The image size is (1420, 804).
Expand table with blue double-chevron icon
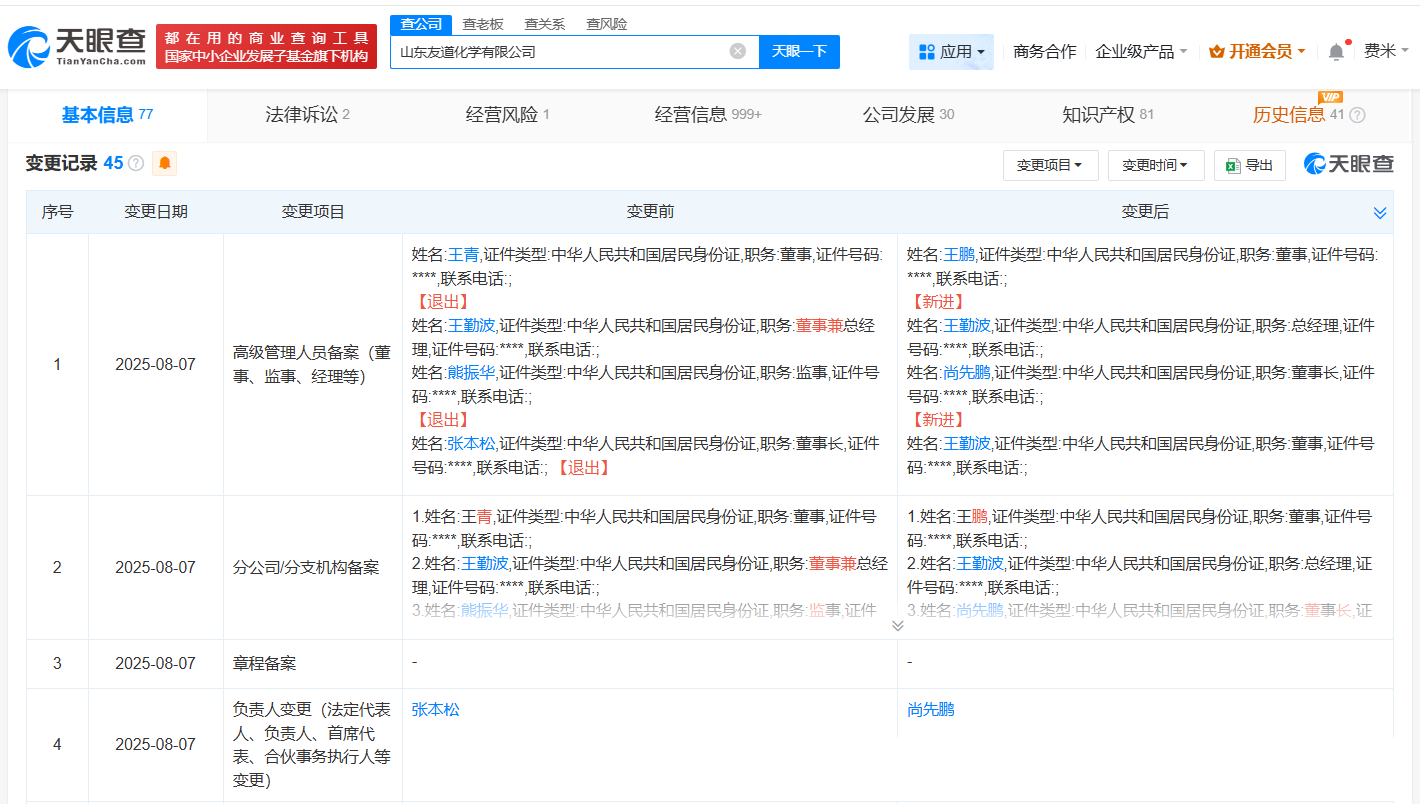click(1380, 213)
